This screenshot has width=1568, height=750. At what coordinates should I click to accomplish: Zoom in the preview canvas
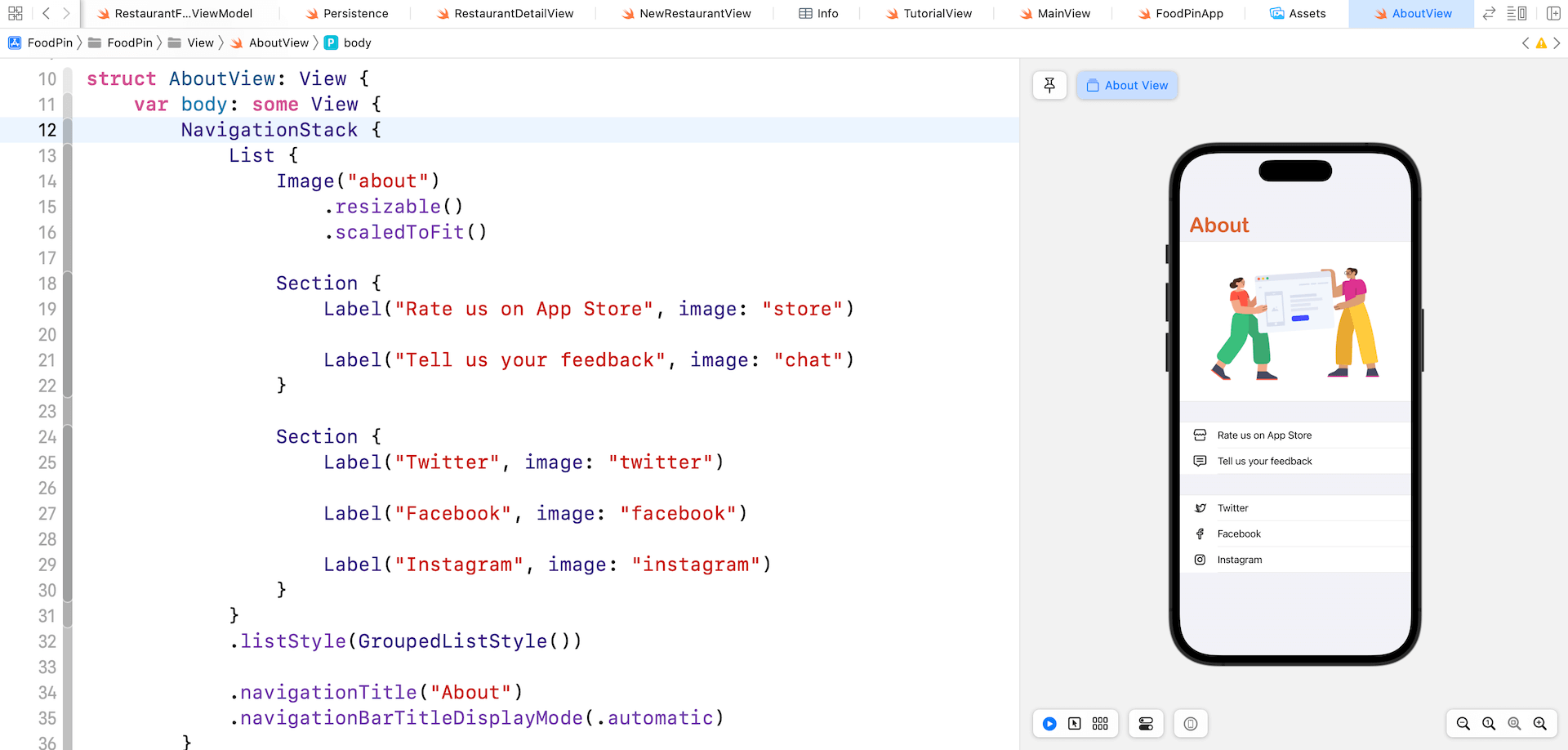[x=1540, y=724]
